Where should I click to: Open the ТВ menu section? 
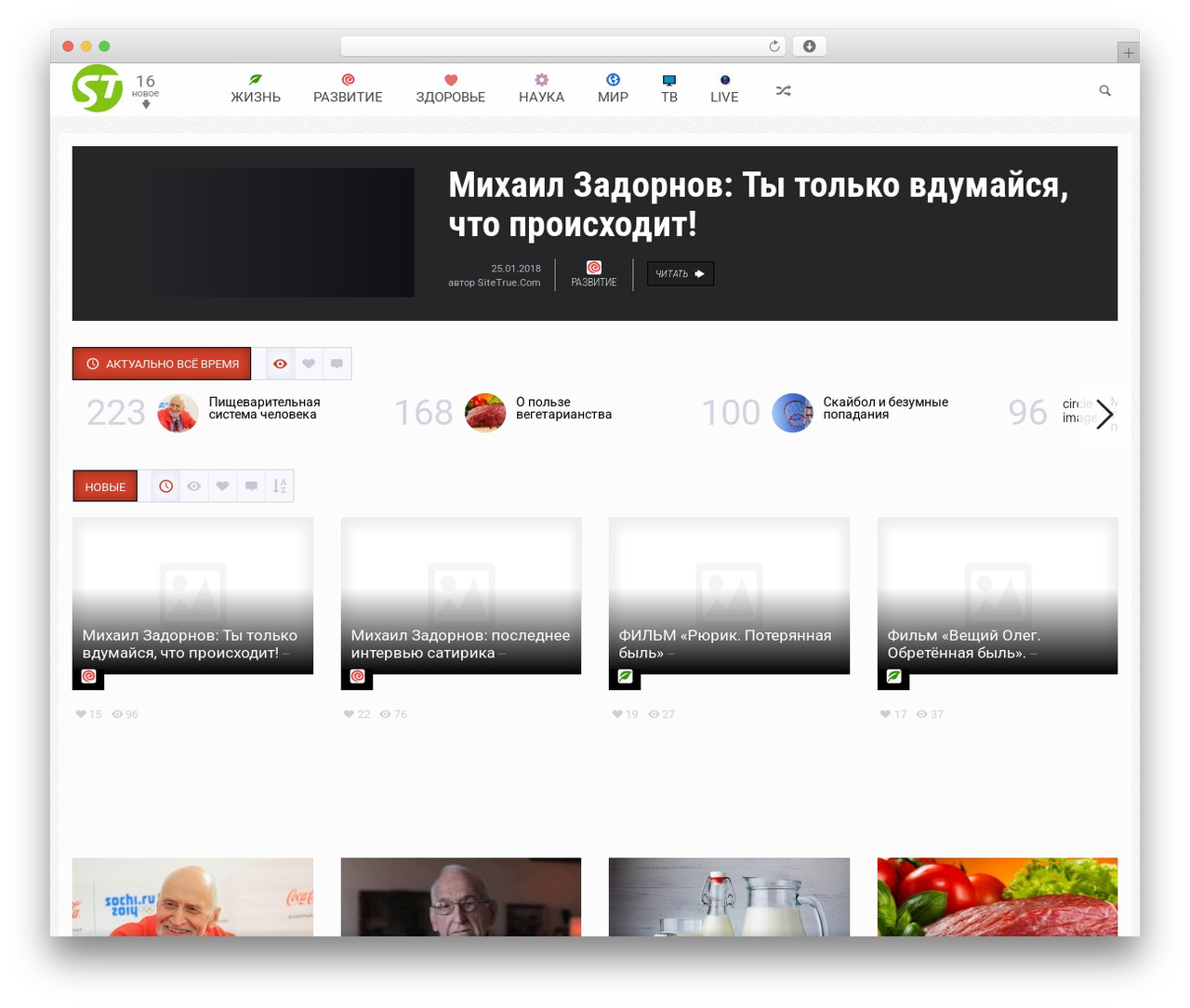coord(669,89)
